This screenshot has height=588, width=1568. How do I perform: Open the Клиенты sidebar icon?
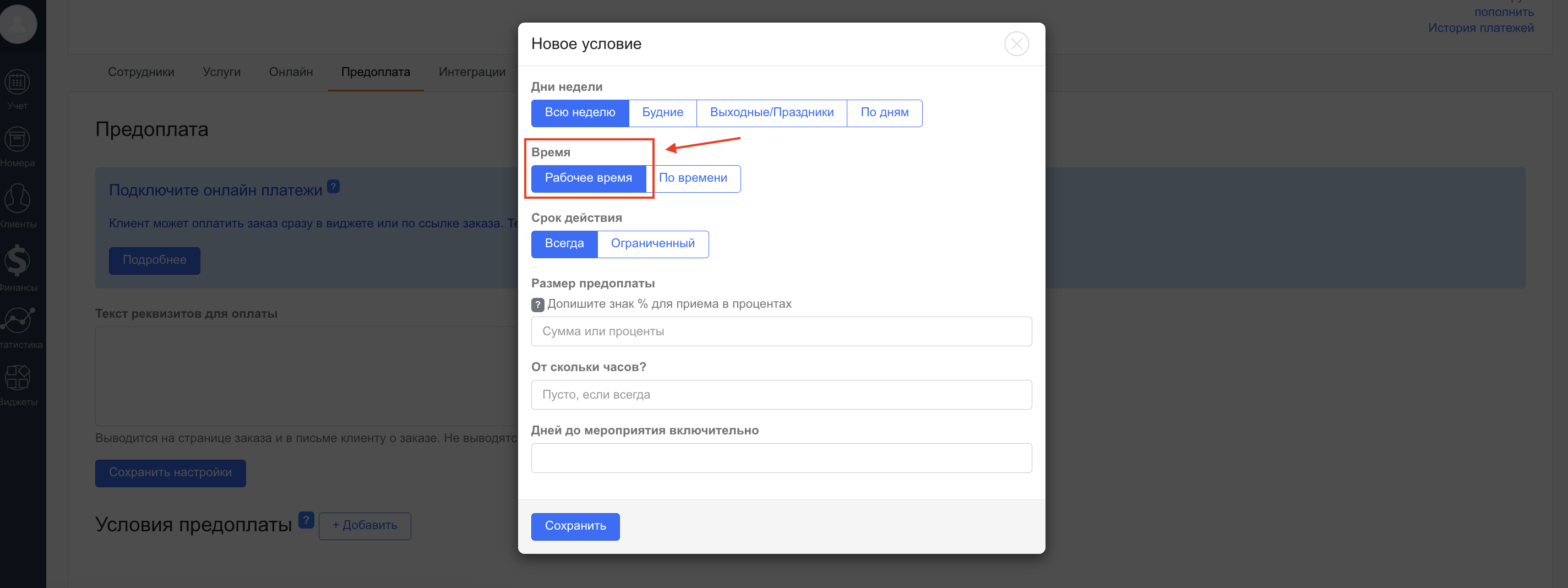[17, 199]
